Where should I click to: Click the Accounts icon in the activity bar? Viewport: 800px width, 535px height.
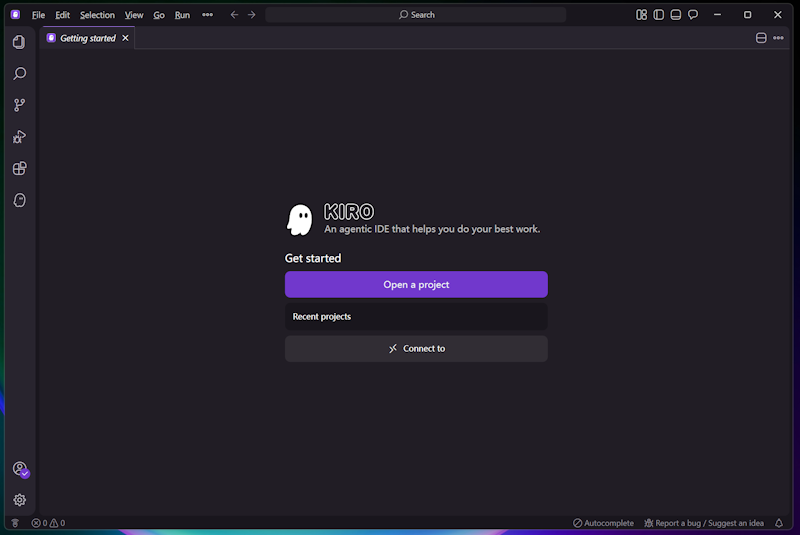pyautogui.click(x=19, y=469)
